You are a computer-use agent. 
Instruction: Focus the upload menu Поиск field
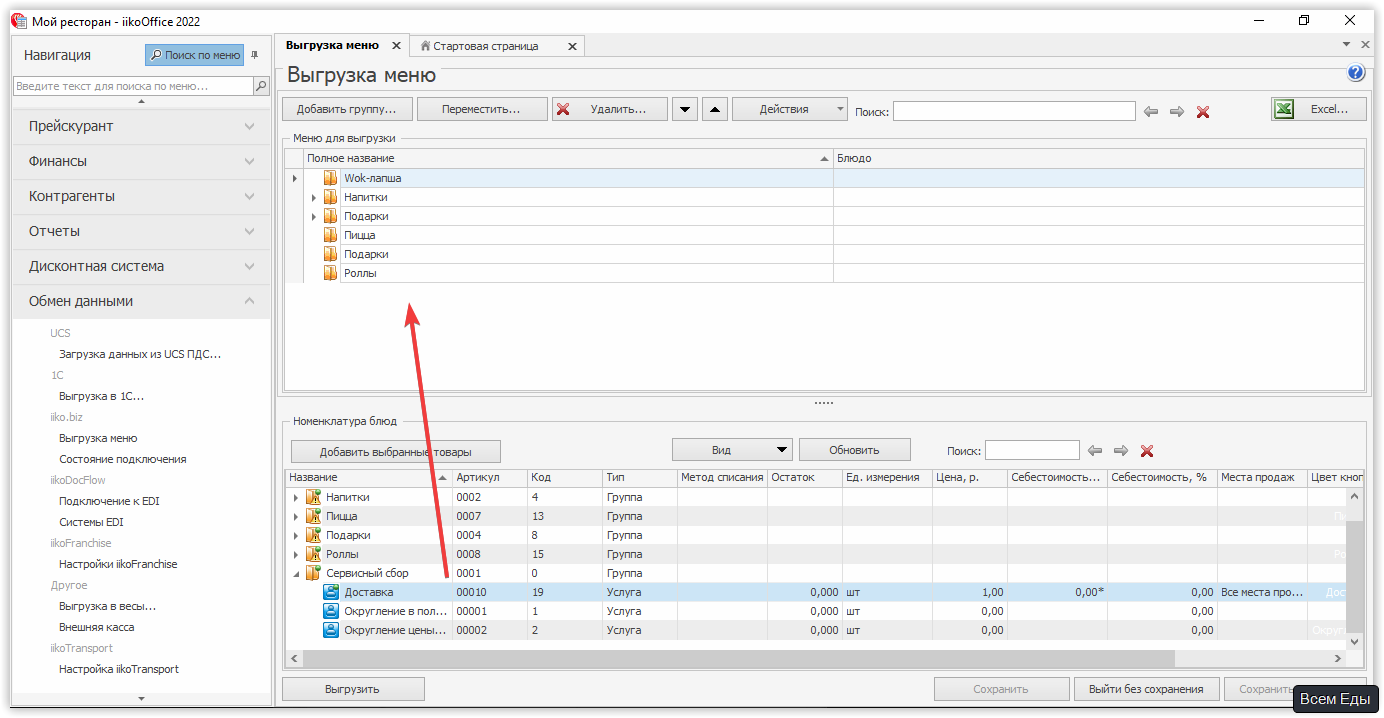pos(1014,111)
